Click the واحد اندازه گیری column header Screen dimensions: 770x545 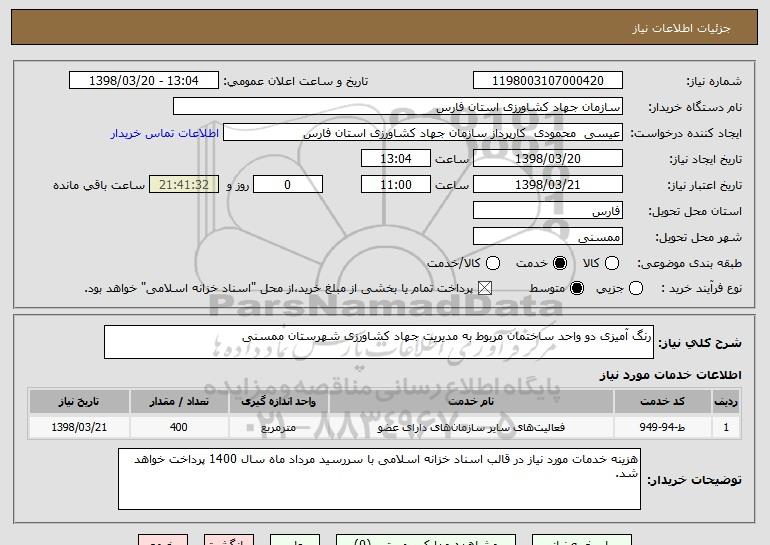278,402
